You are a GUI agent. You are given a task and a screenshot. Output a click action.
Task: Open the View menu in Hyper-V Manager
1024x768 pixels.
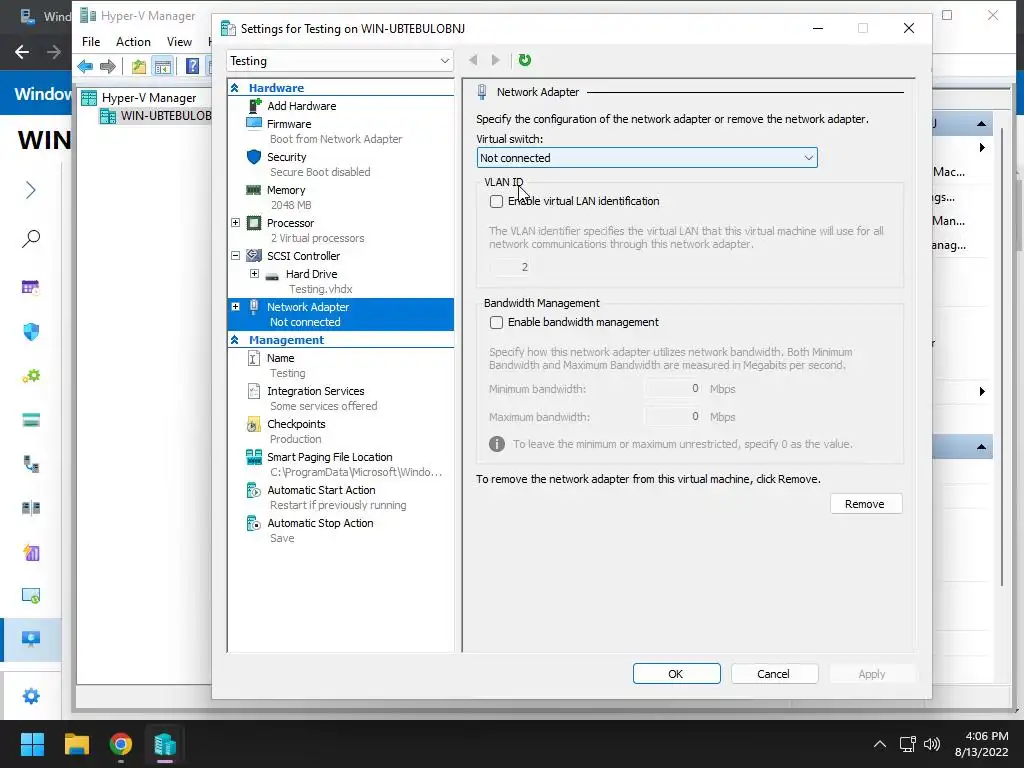[179, 42]
